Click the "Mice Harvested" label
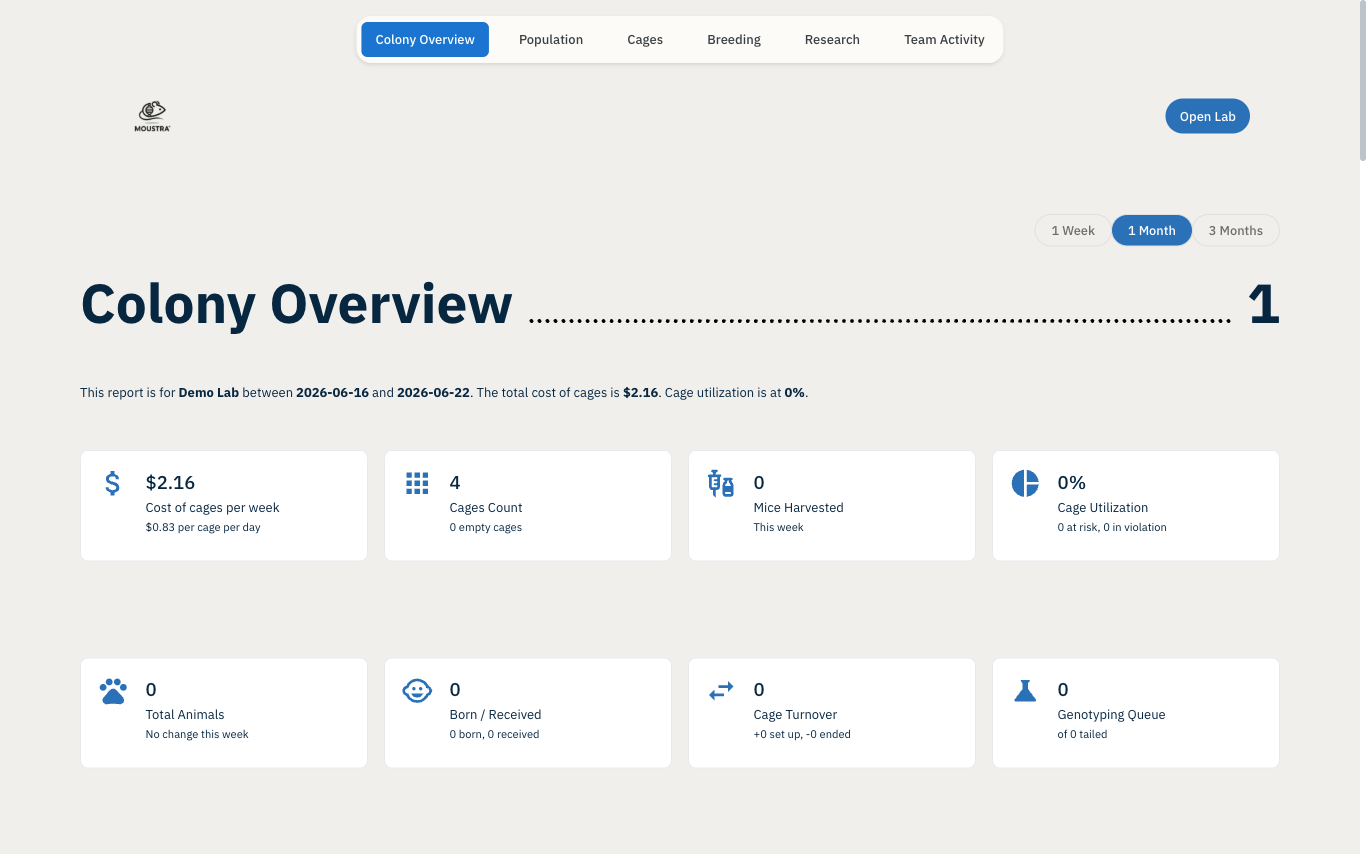 (x=799, y=508)
